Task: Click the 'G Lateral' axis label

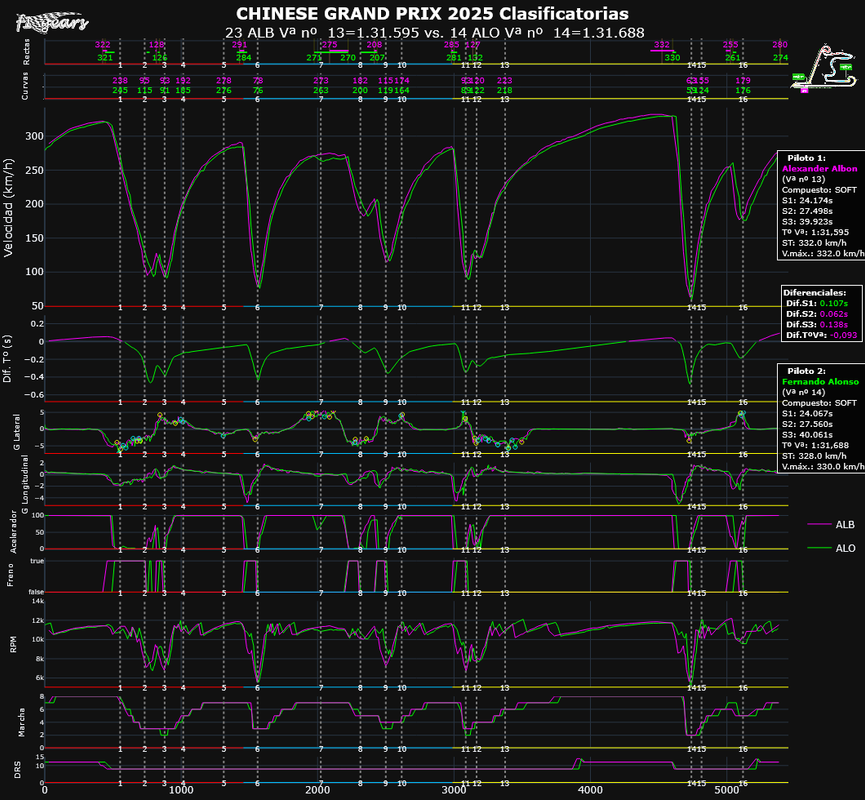Action: click(x=16, y=432)
